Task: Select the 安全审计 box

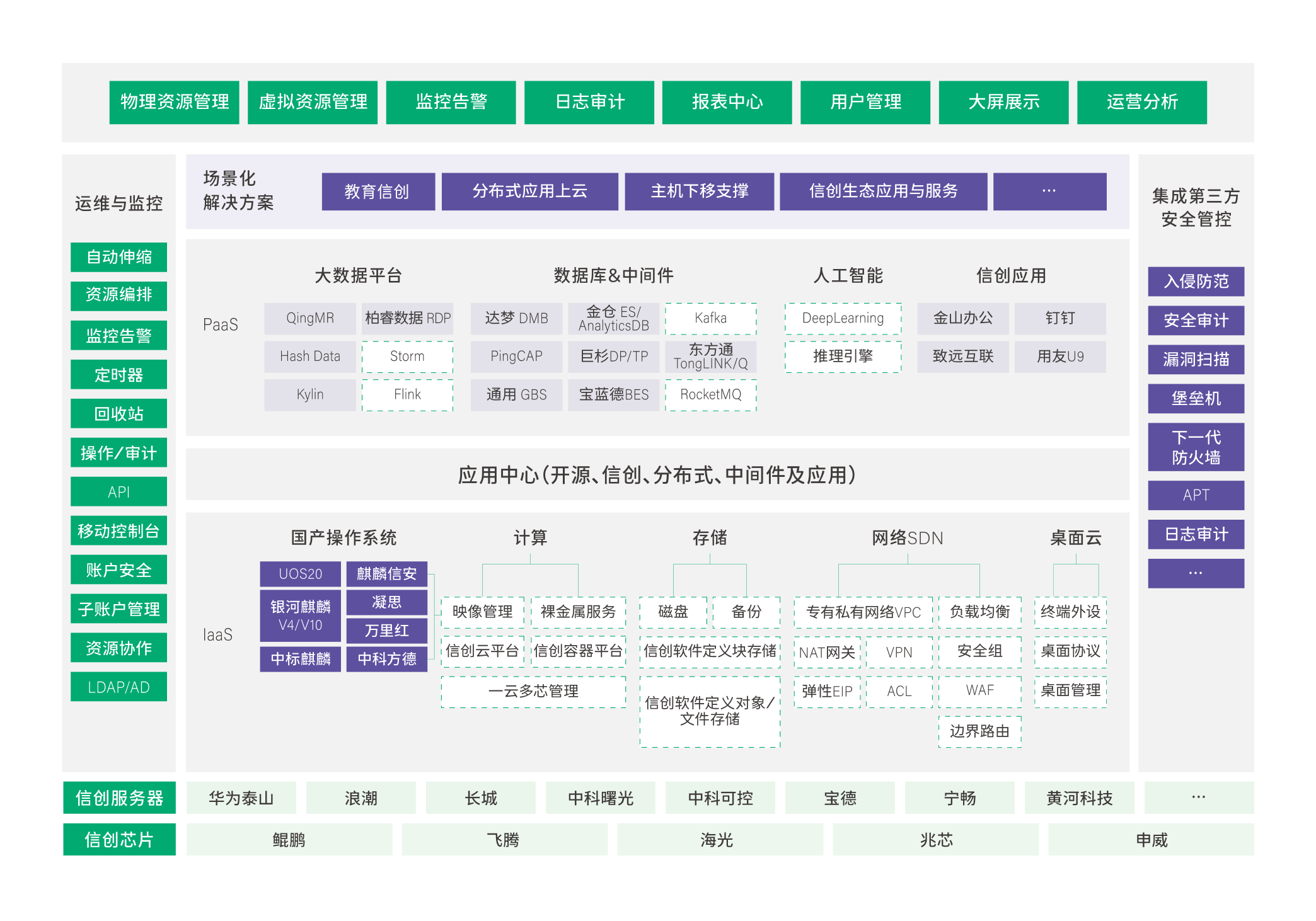Action: pyautogui.click(x=1196, y=320)
